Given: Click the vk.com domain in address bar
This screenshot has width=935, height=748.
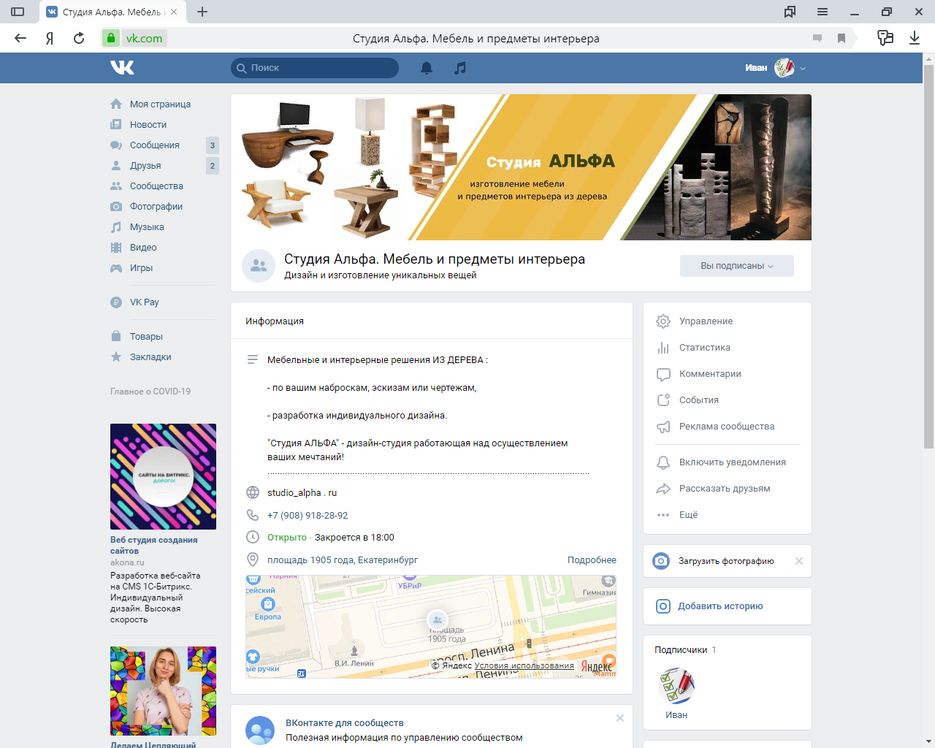Looking at the screenshot, I should click(x=144, y=38).
